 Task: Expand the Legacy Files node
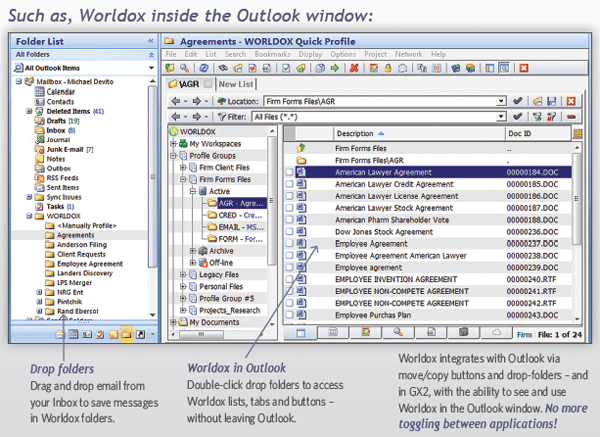click(183, 274)
